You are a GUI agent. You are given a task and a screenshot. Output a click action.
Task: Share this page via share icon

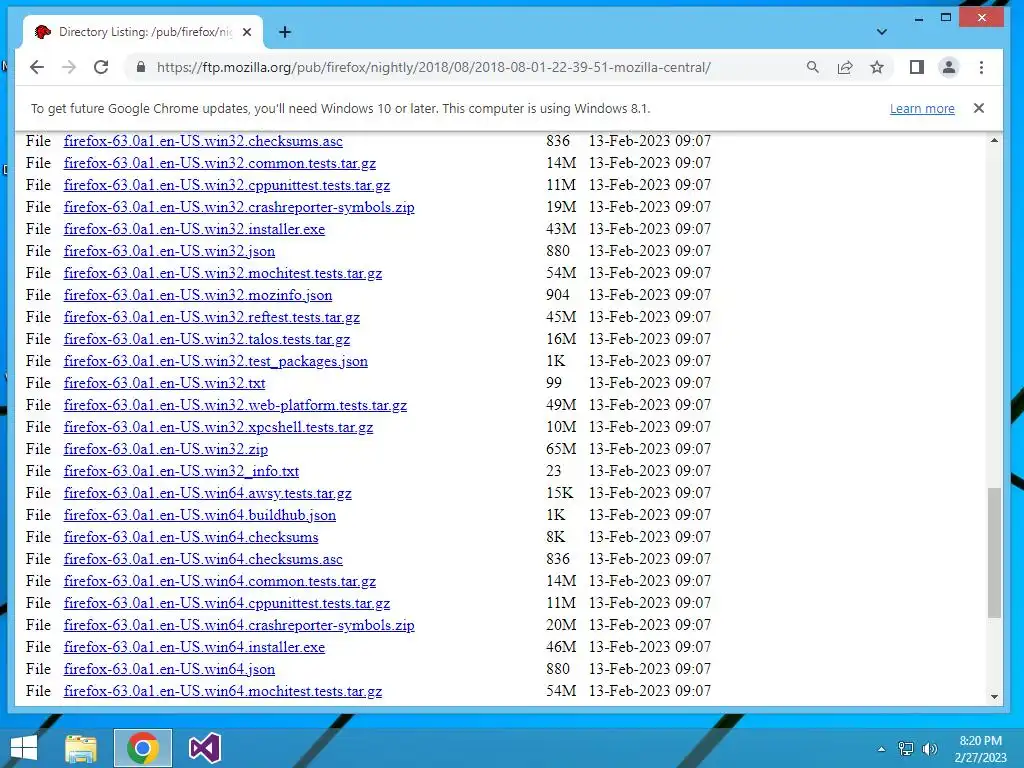(x=844, y=67)
